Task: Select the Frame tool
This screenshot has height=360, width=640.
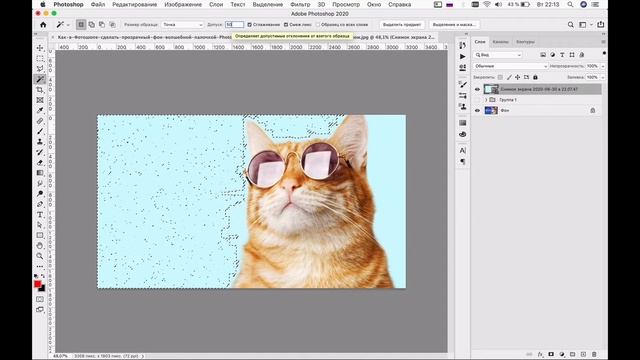Action: (40, 100)
